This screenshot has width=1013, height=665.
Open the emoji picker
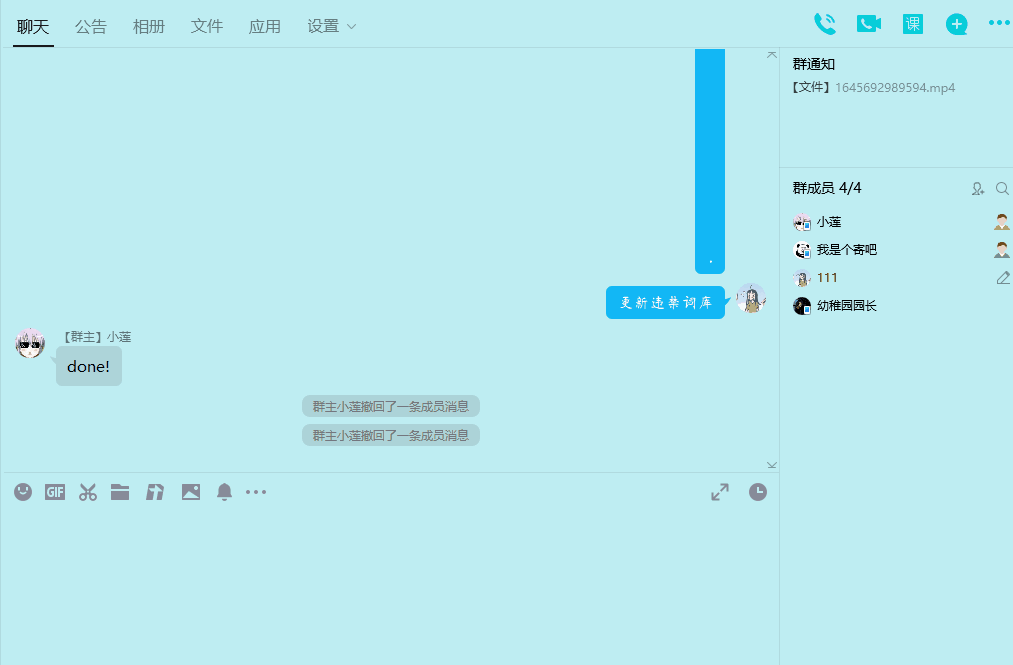[x=23, y=492]
